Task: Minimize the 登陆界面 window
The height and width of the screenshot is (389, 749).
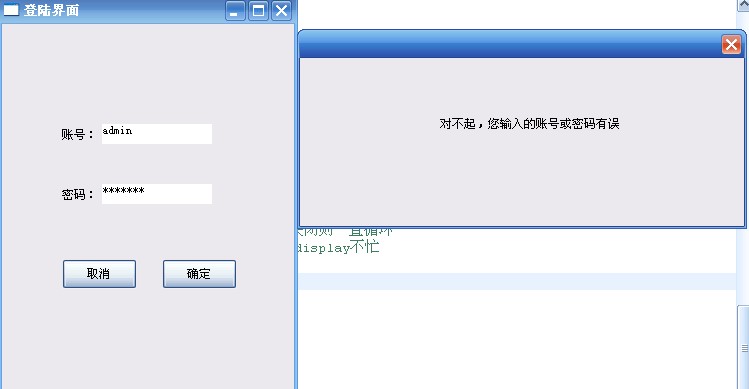Action: pyautogui.click(x=235, y=11)
